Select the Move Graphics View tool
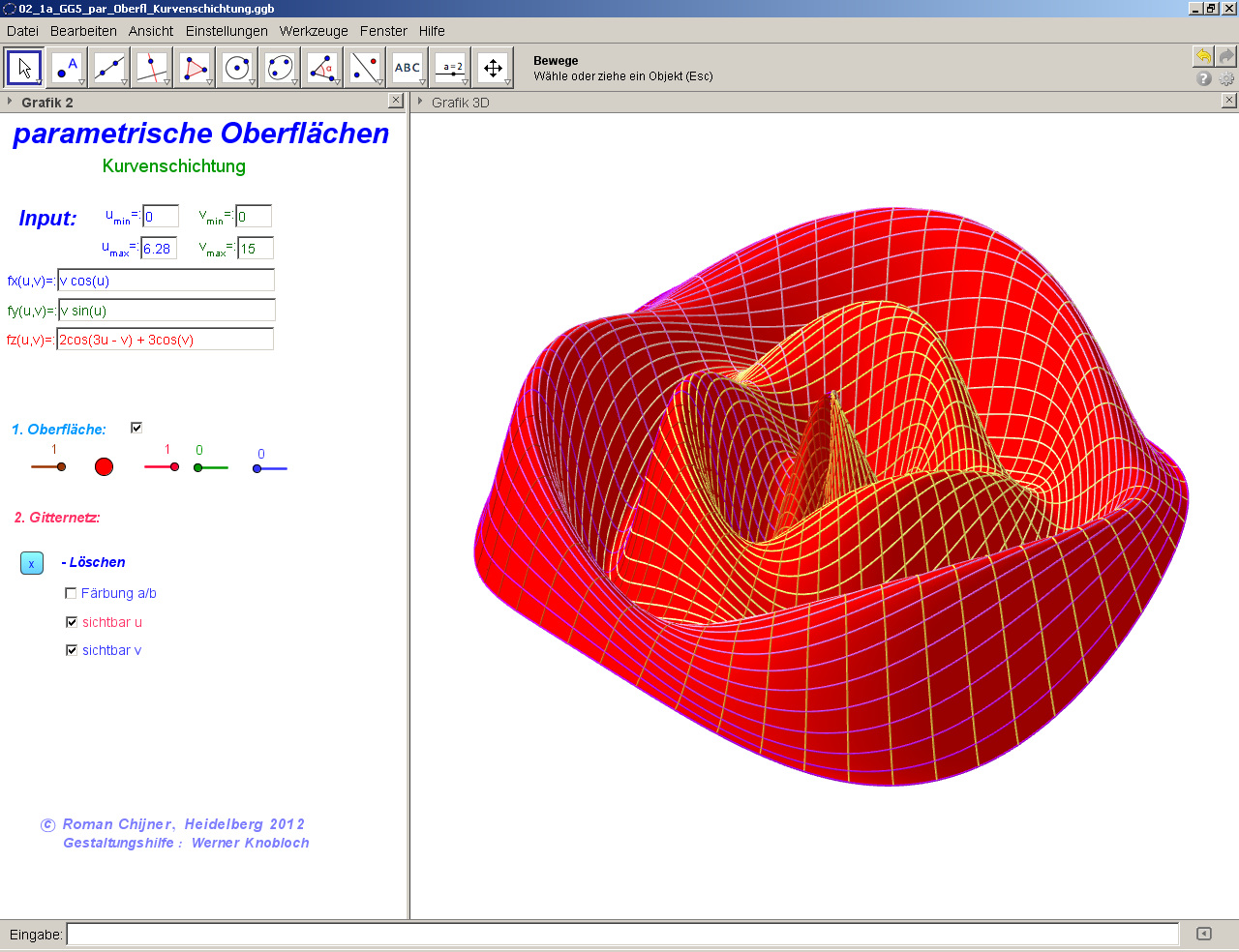Viewport: 1239px width, 952px height. (493, 68)
